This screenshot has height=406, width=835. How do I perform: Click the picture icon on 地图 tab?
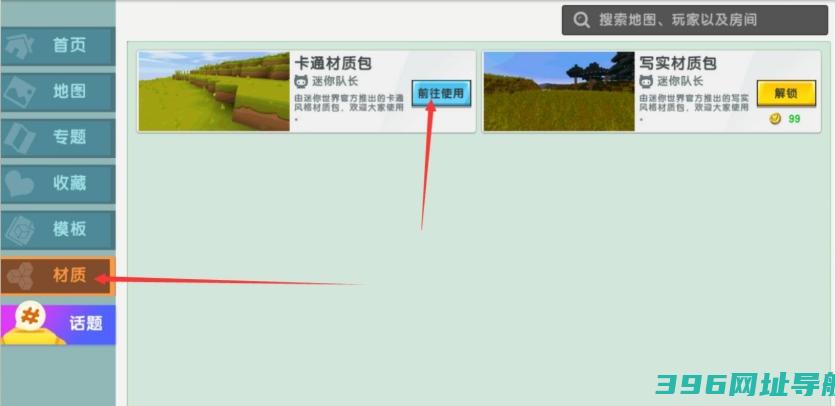(x=20, y=93)
